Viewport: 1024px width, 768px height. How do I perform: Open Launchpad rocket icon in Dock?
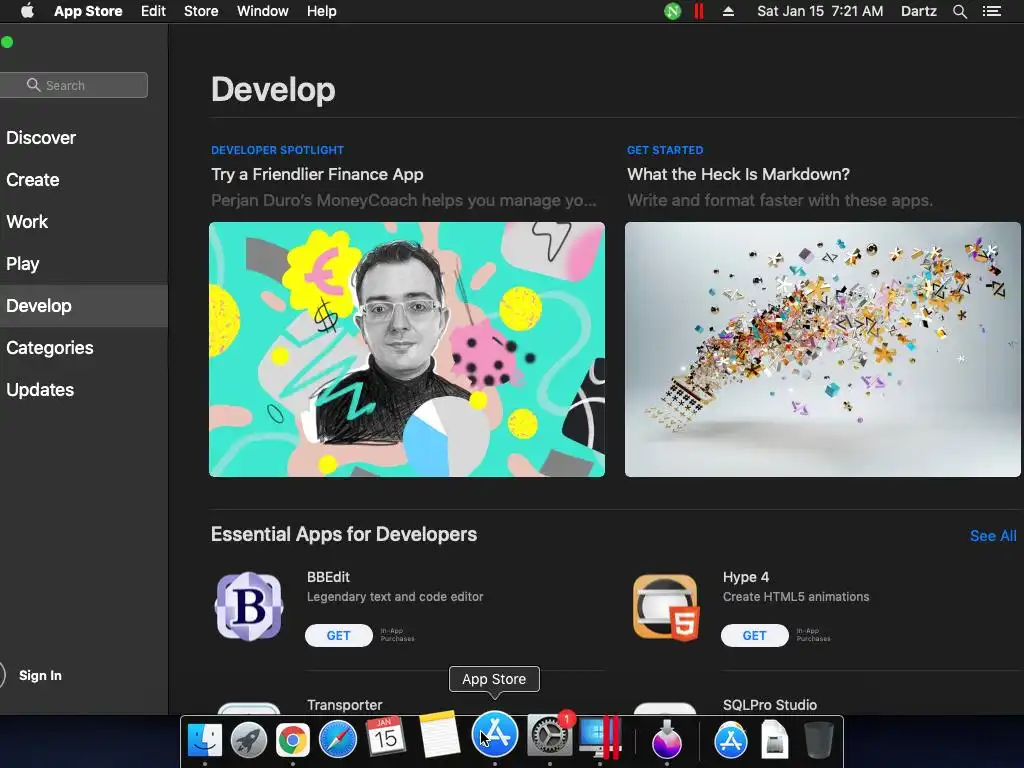(x=249, y=740)
